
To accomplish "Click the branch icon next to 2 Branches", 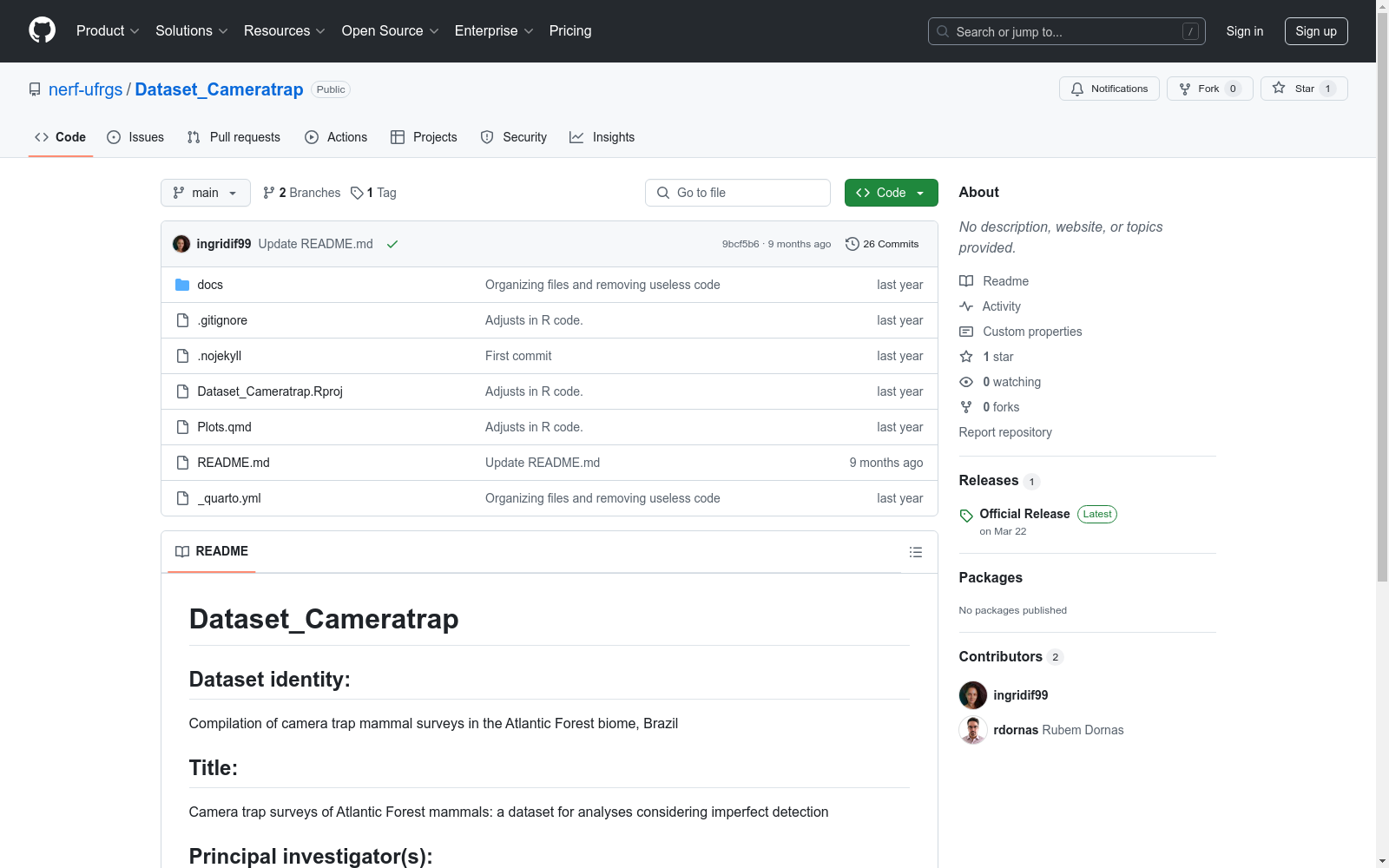I will click(x=269, y=193).
